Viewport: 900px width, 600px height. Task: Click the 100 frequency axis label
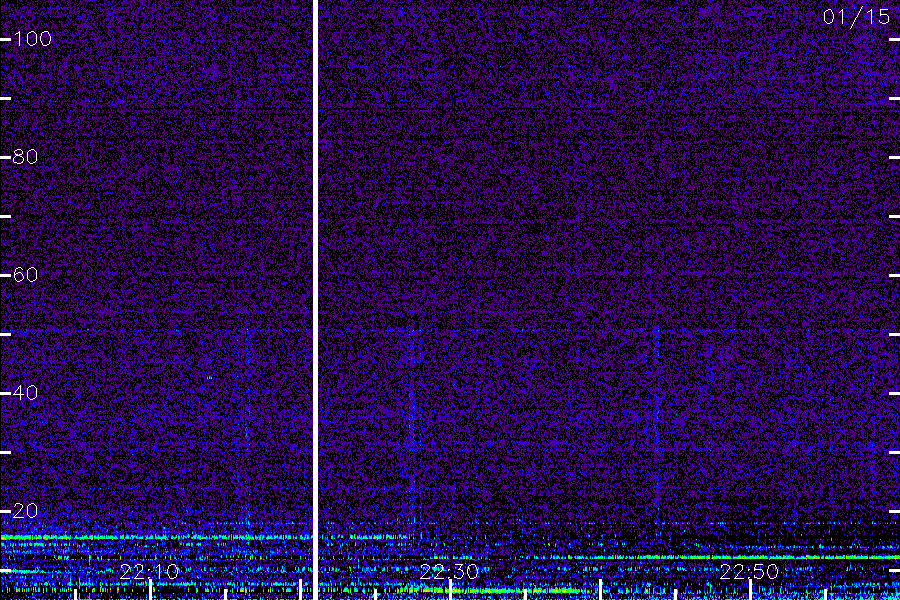tap(32, 39)
